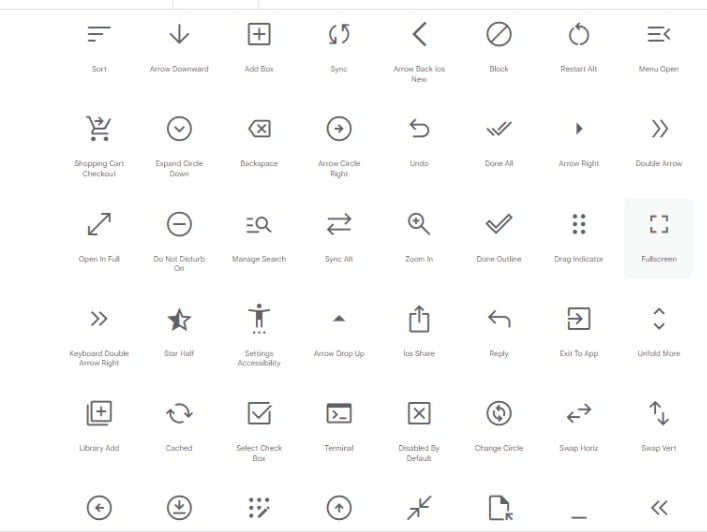Pick the Library Add icon
The image size is (707, 532).
coord(99,413)
